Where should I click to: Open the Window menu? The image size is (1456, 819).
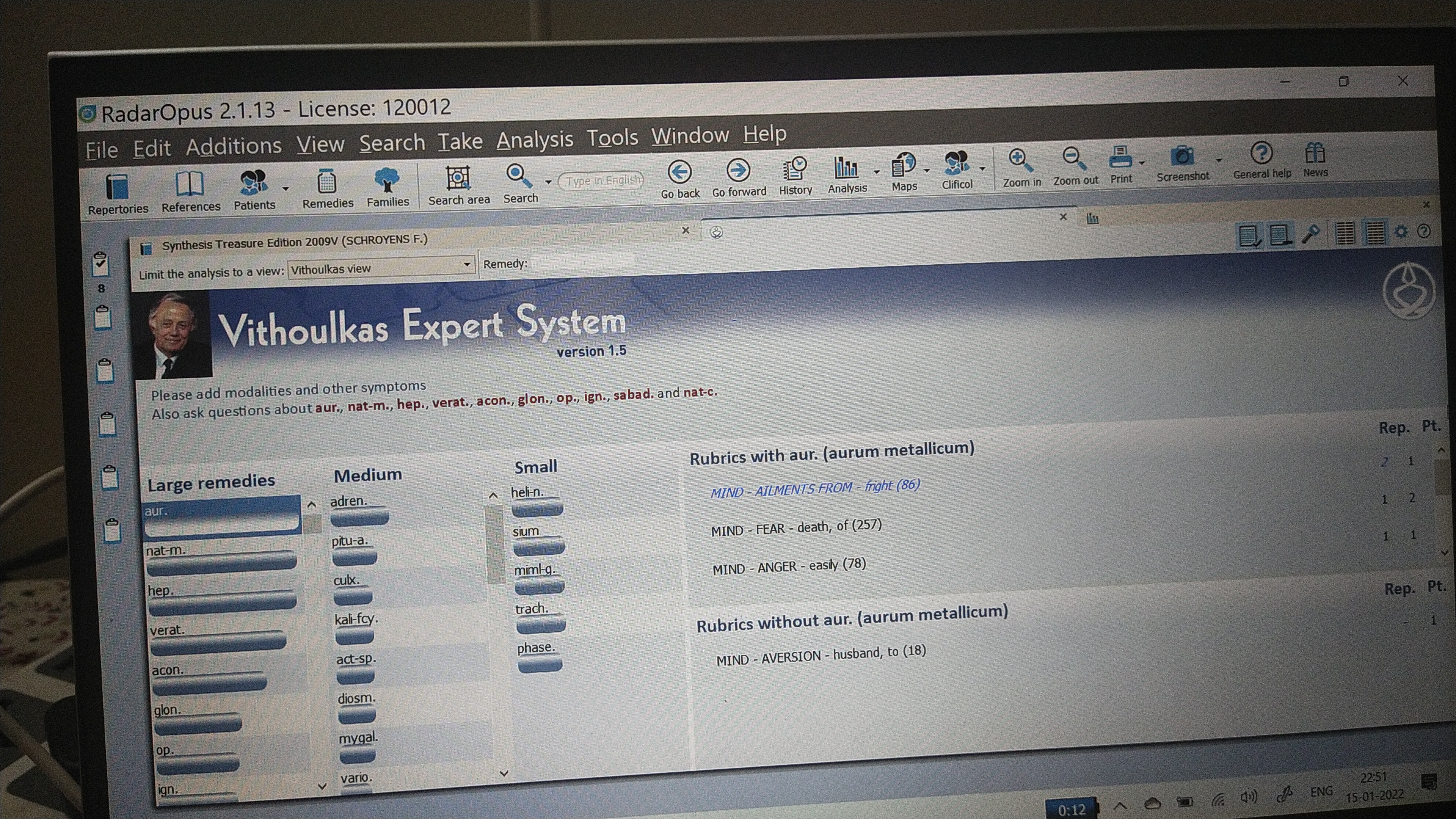690,136
